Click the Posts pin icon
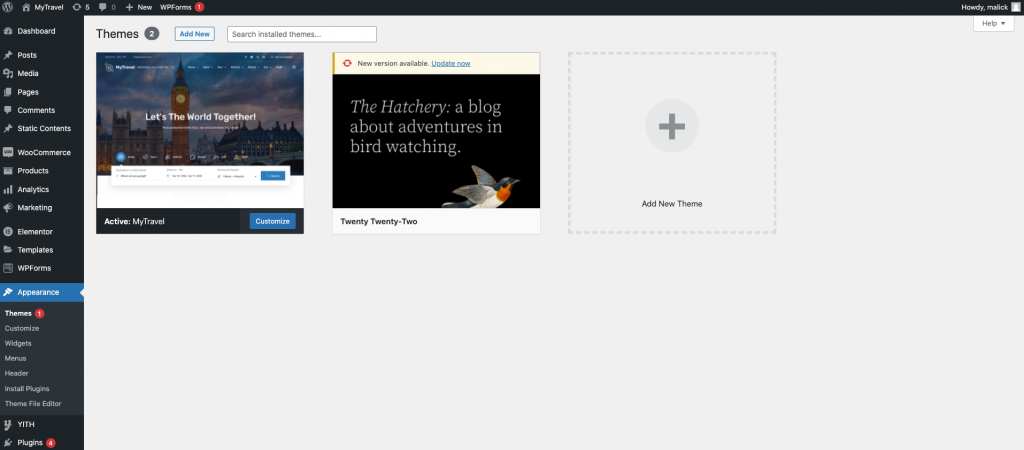1024x450 pixels. point(8,55)
